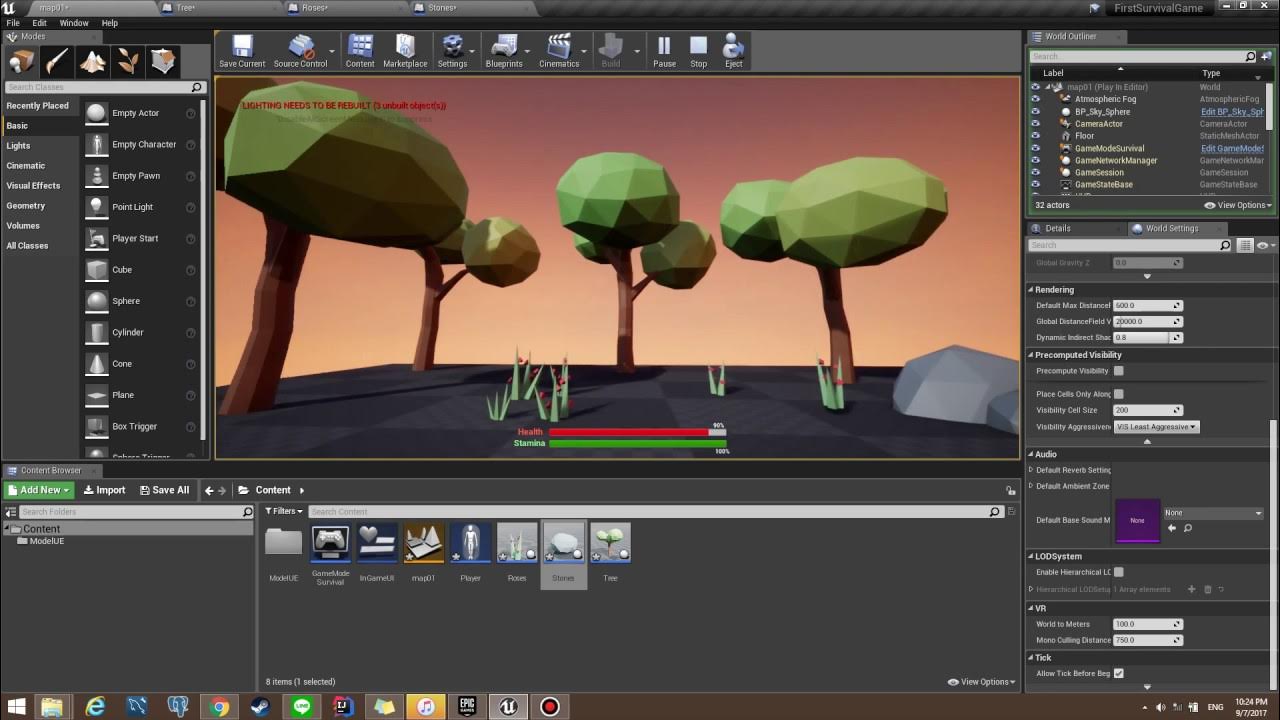Select the Lights category in Modes

[18, 146]
